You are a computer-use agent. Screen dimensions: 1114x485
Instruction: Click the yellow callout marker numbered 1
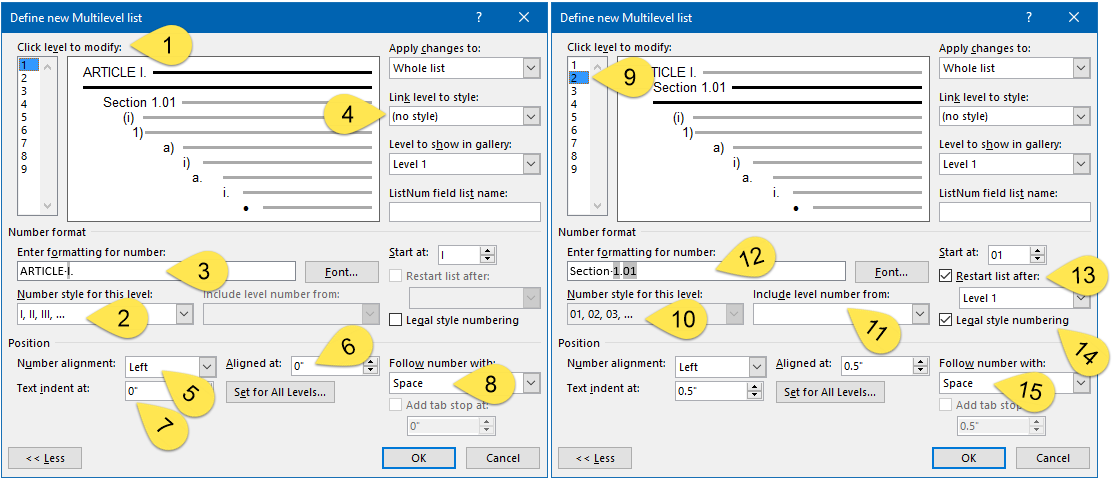pyautogui.click(x=168, y=45)
